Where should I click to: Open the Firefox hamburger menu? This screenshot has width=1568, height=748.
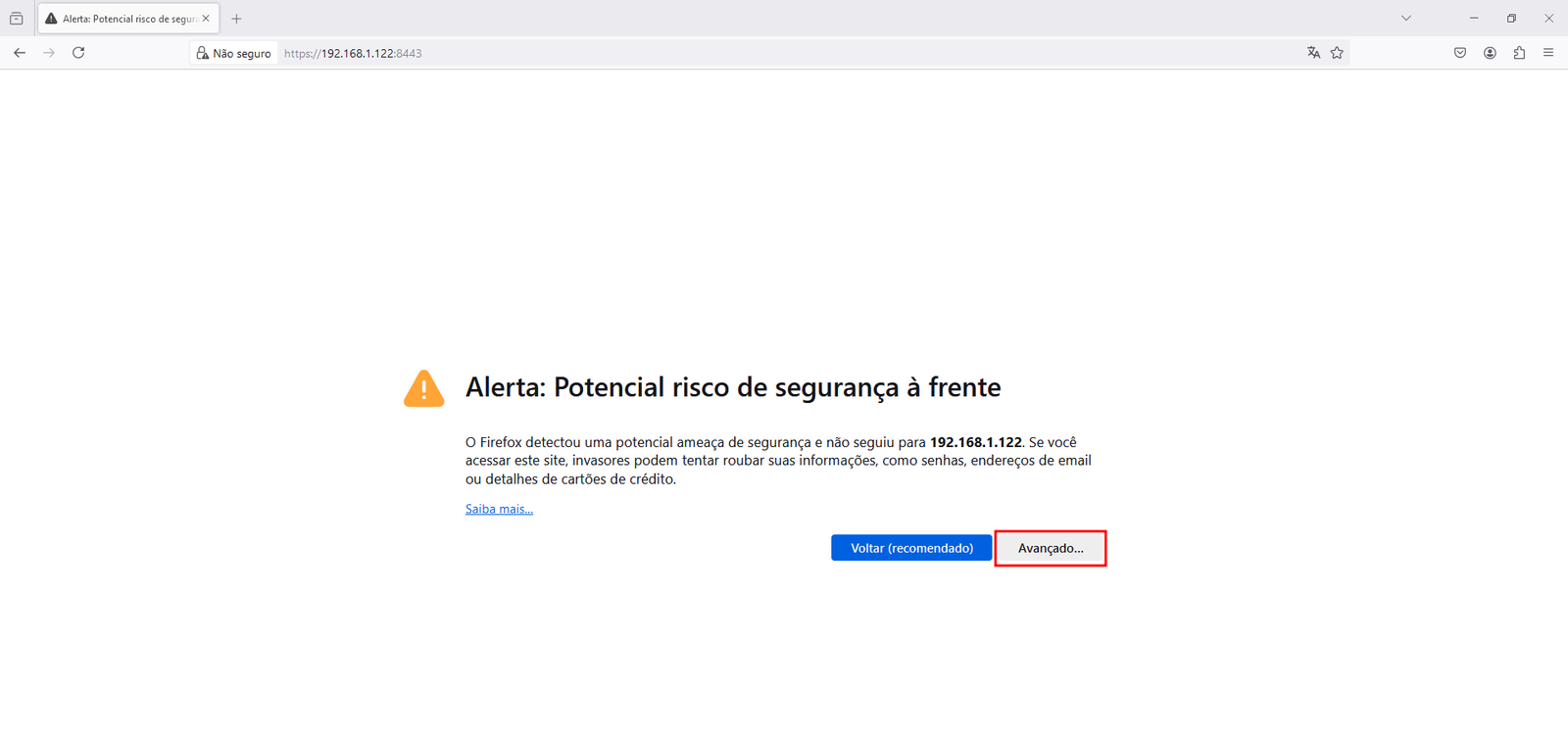(1548, 53)
